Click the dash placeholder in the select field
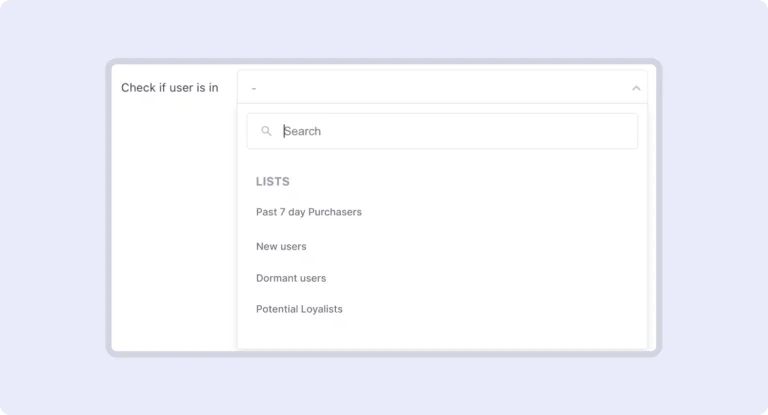Image resolution: width=768 pixels, height=415 pixels. tap(254, 88)
